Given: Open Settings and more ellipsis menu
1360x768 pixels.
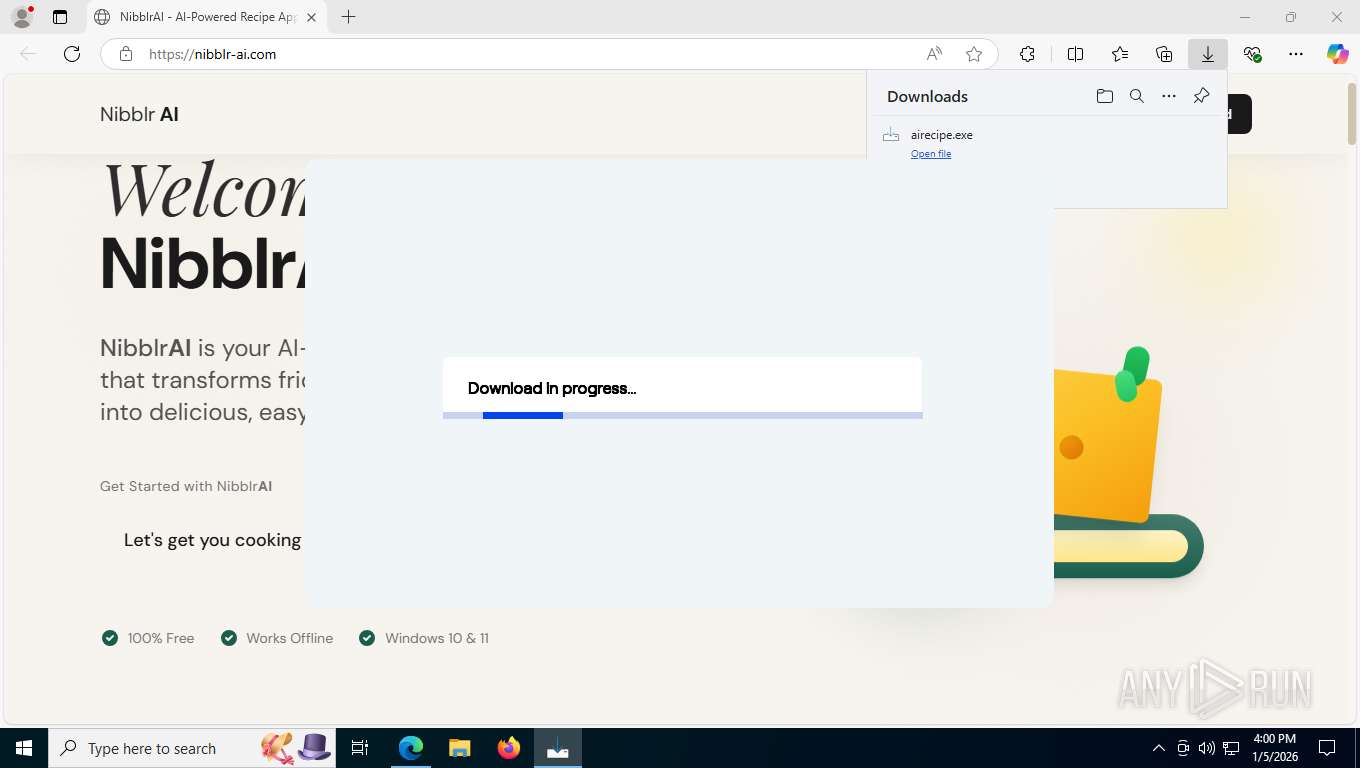Looking at the screenshot, I should 1296,54.
